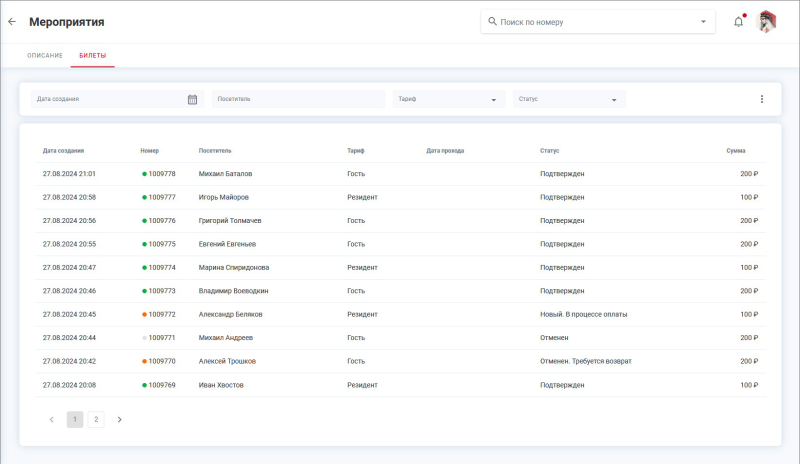Go to previous page with left chevron

coord(52,419)
